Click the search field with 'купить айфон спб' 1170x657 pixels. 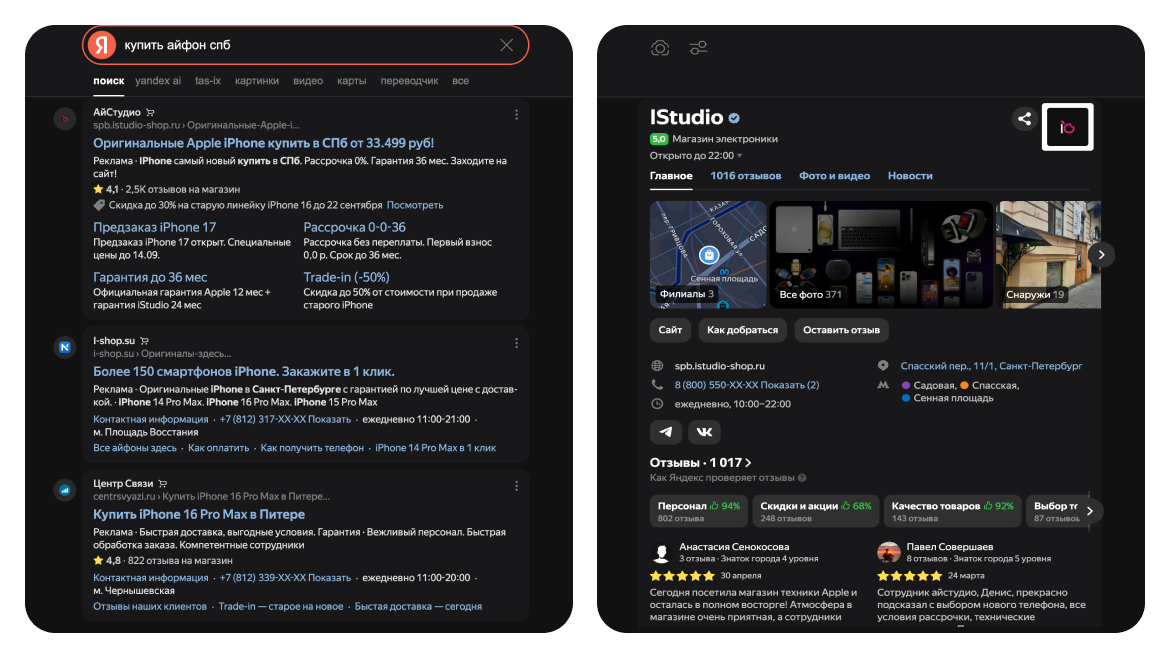[300, 45]
